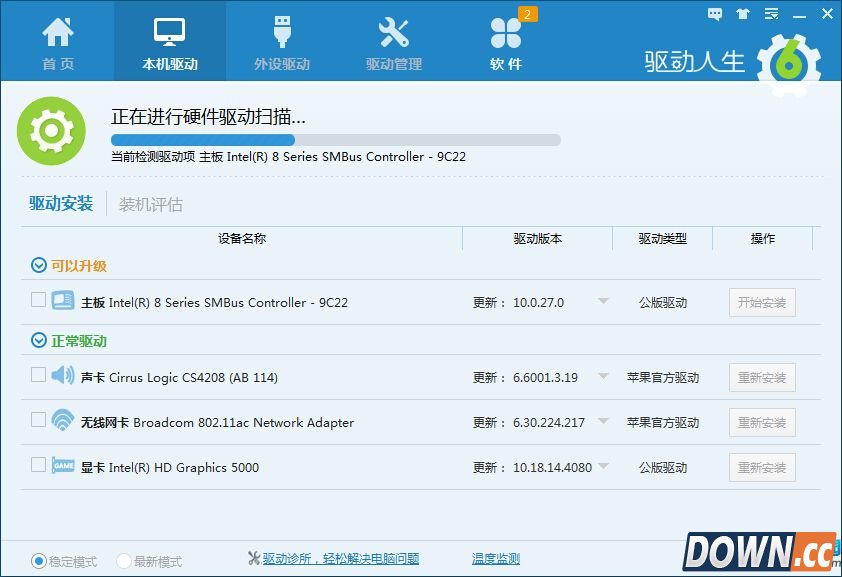Click 开始安装 for SMBus Controller
The height and width of the screenshot is (577, 842).
pyautogui.click(x=762, y=302)
